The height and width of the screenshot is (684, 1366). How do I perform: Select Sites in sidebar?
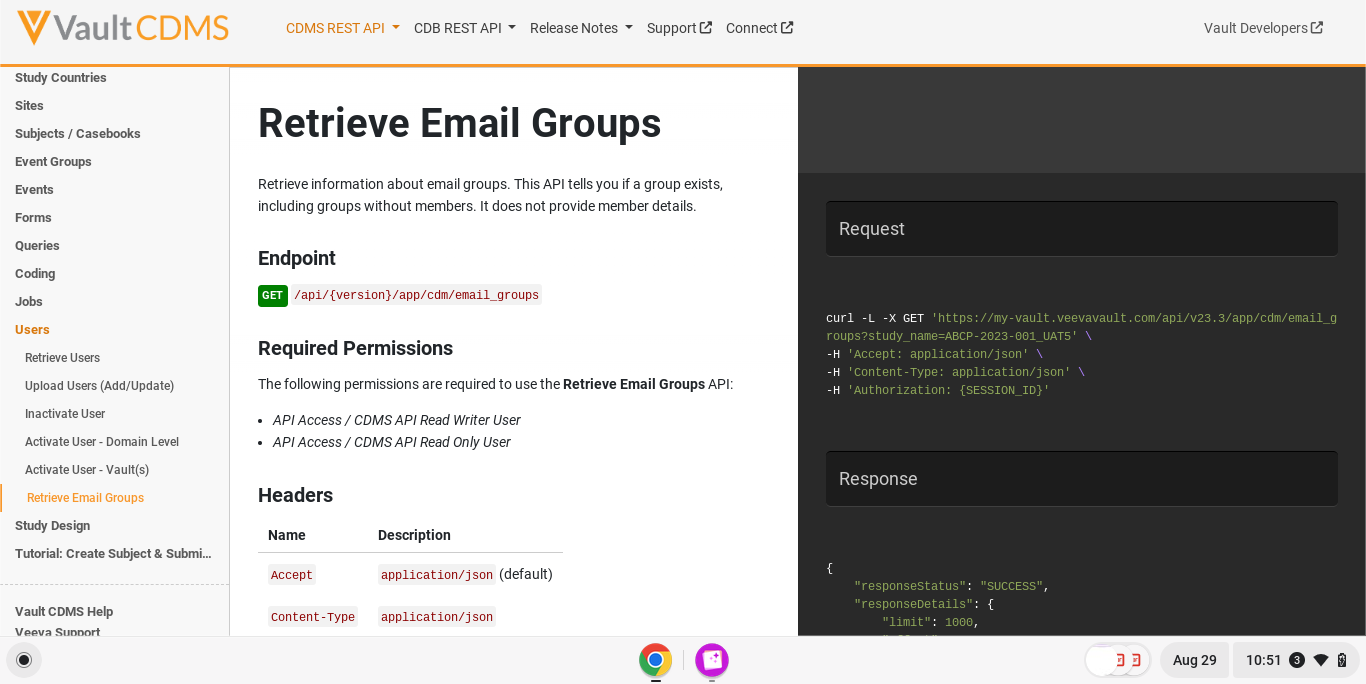pos(29,106)
